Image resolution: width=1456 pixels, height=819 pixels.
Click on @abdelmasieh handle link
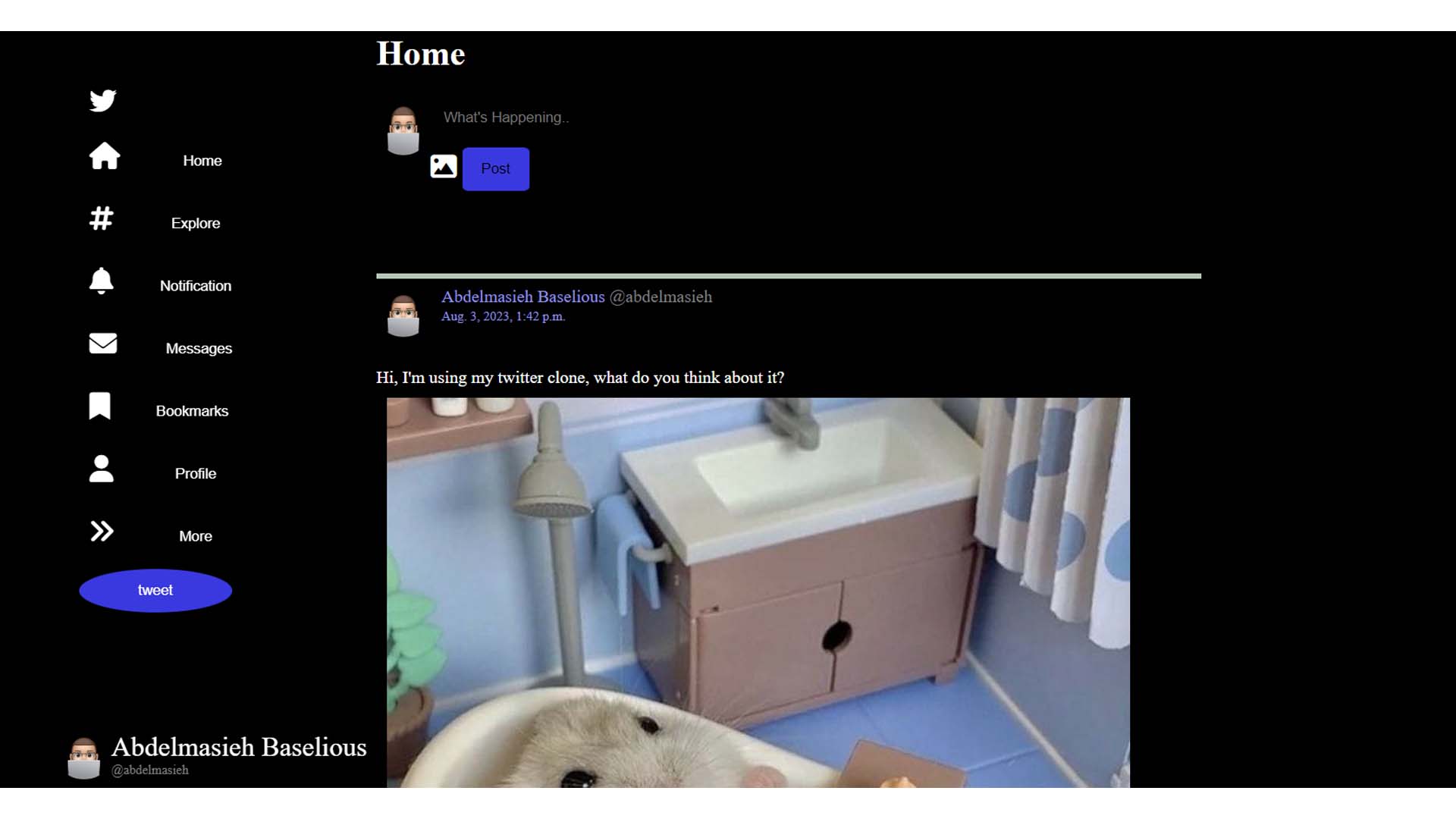tap(661, 296)
